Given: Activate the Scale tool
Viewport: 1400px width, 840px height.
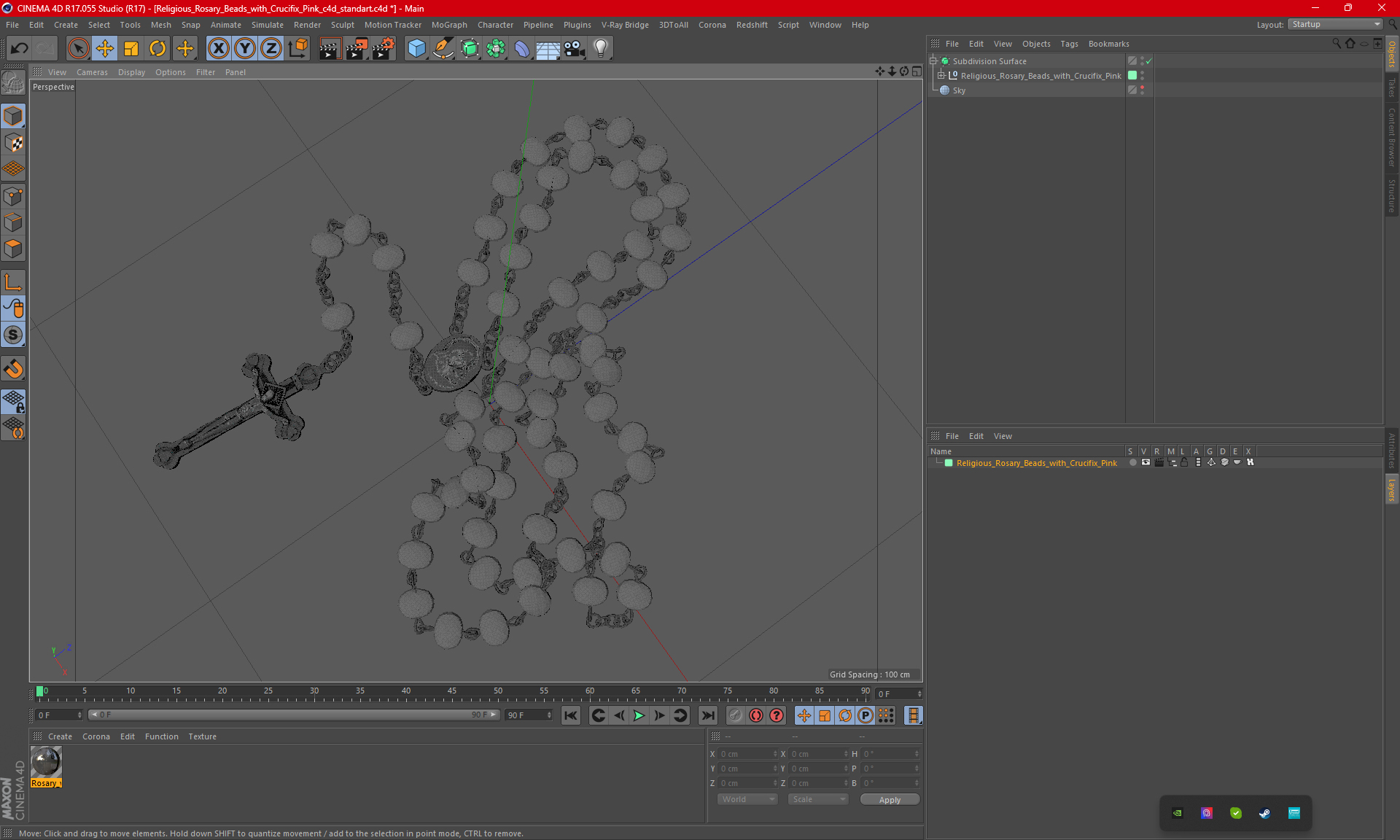Looking at the screenshot, I should pos(131,49).
